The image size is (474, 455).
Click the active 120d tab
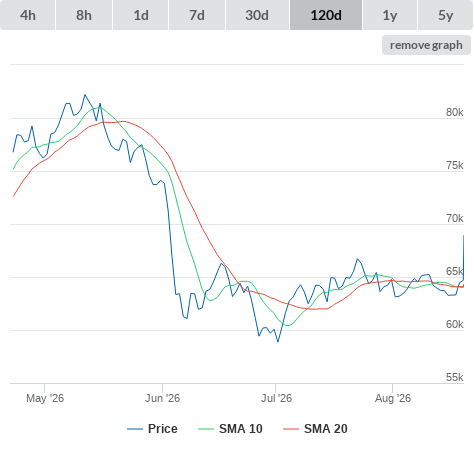[x=326, y=15]
